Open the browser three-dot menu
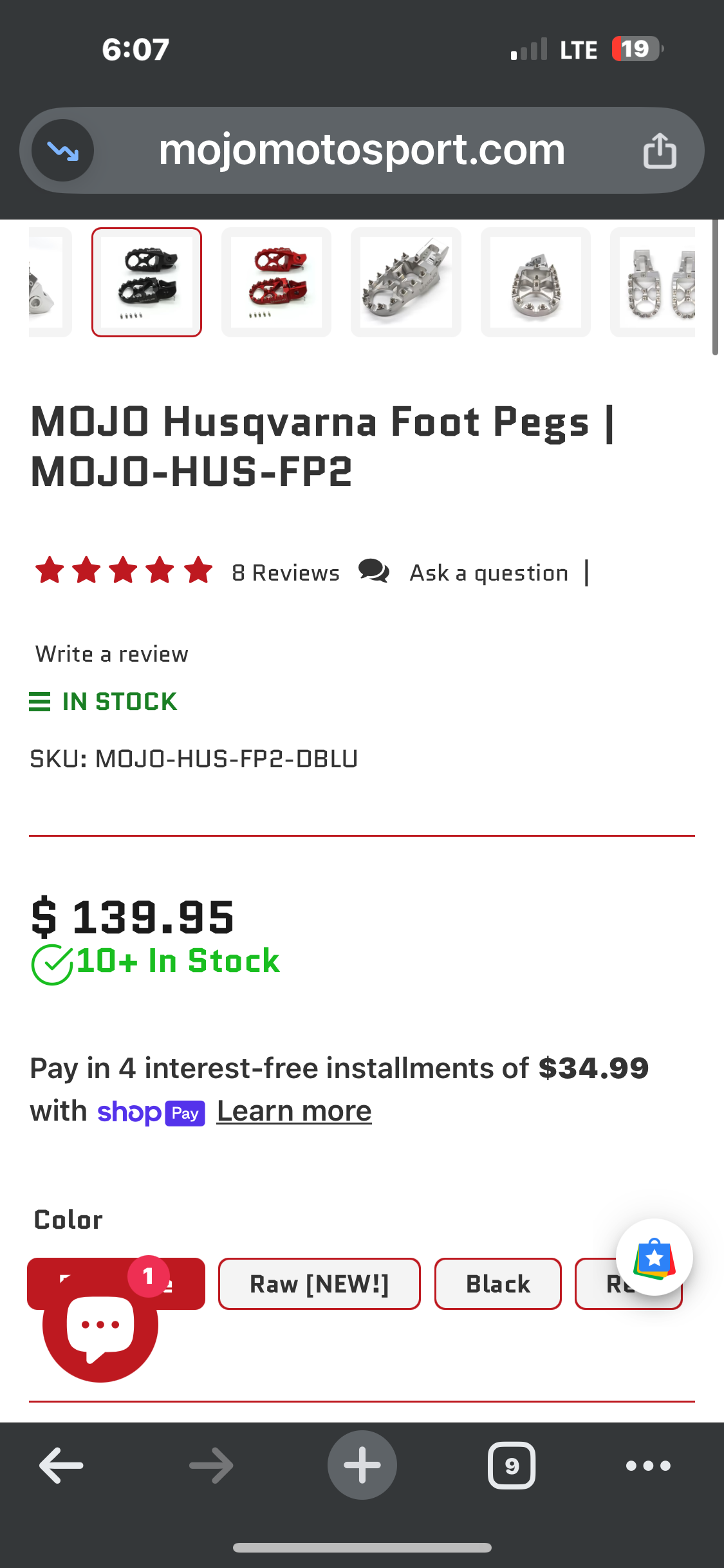This screenshot has width=724, height=1568. [x=648, y=1466]
